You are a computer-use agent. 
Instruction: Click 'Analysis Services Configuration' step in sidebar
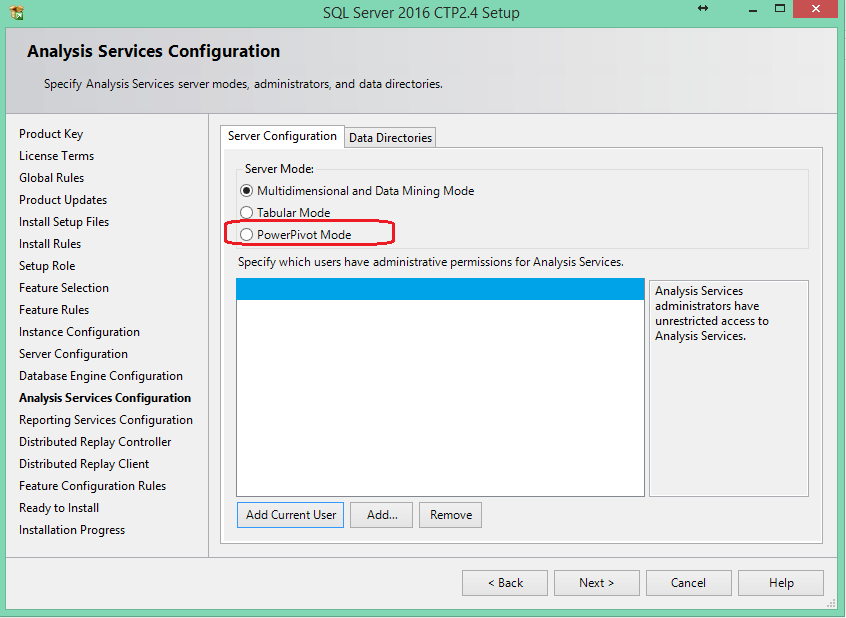tap(105, 398)
